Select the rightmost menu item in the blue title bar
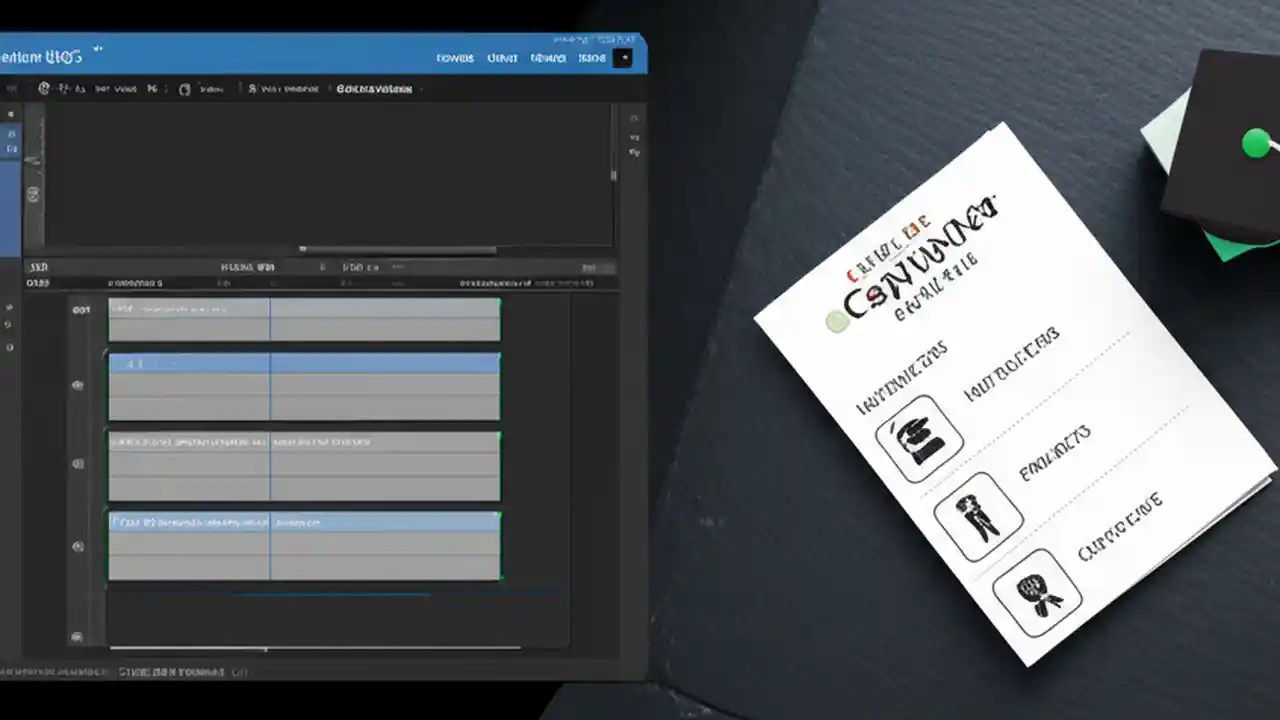The image size is (1280, 720). pos(592,58)
